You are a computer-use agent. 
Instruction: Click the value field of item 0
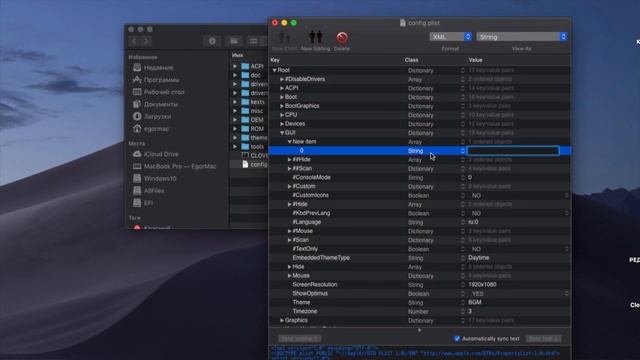pos(513,151)
